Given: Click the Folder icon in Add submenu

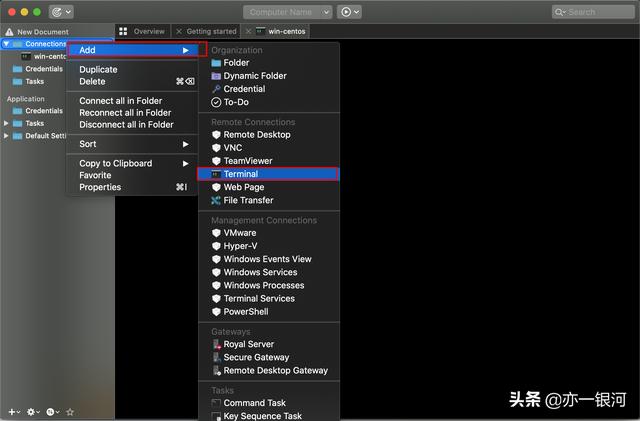Looking at the screenshot, I should pyautogui.click(x=216, y=63).
